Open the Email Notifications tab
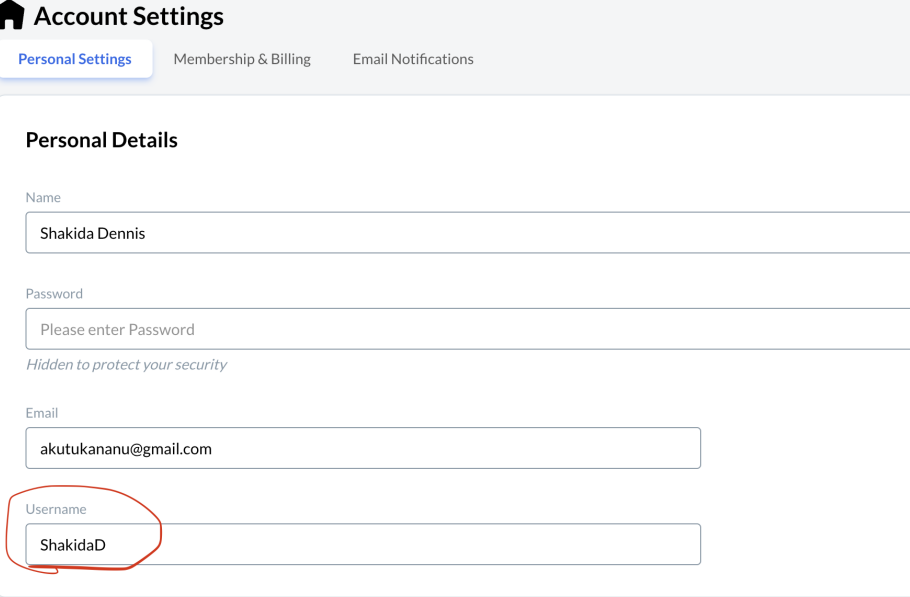910x597 pixels. [x=413, y=59]
